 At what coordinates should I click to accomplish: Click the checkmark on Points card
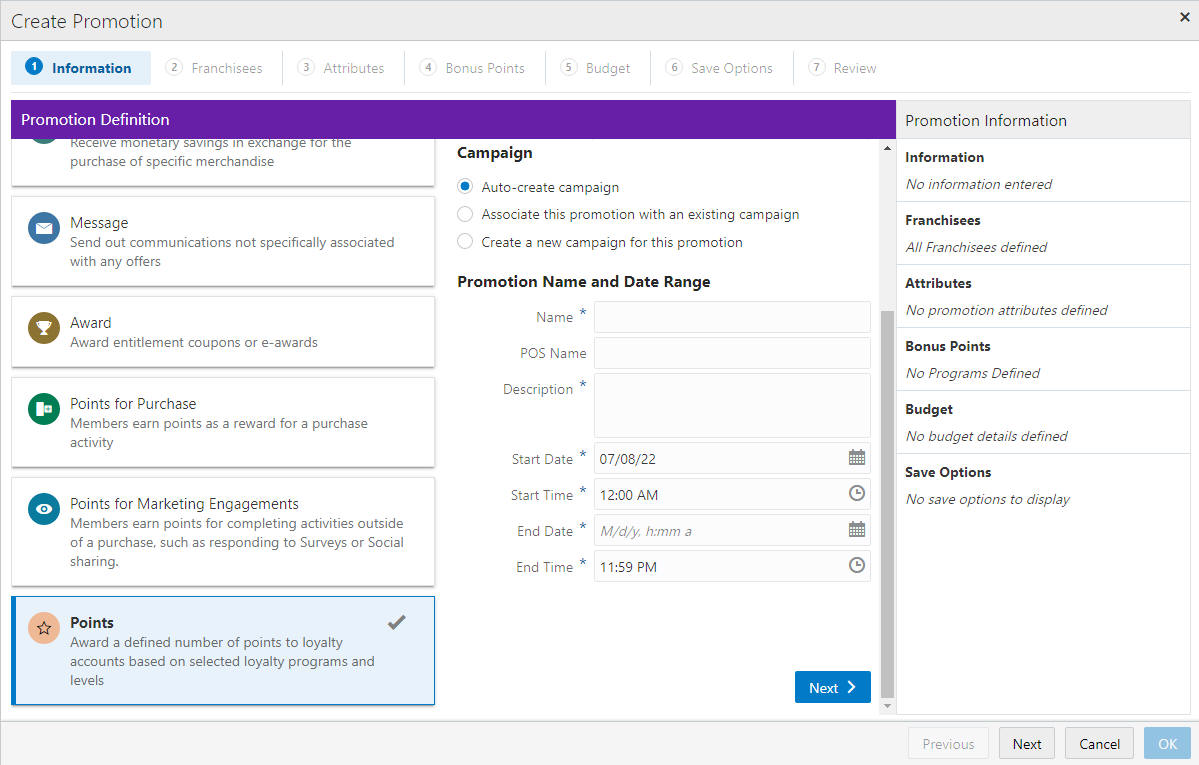pos(396,622)
